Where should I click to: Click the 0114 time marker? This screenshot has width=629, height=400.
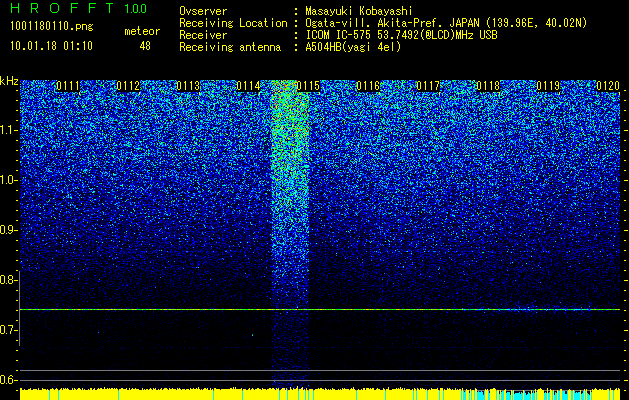point(248,86)
